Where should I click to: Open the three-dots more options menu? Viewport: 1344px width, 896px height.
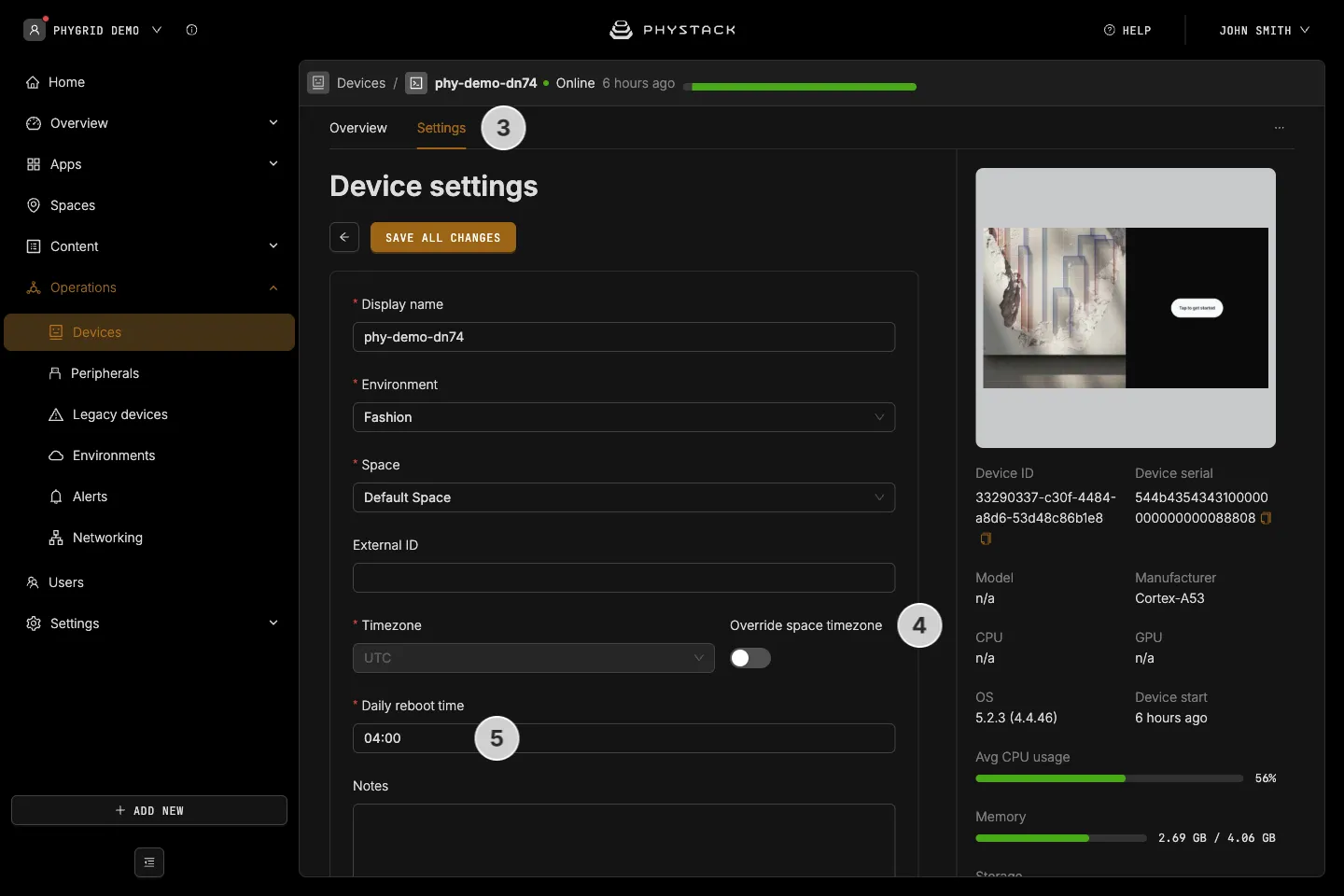[x=1280, y=128]
